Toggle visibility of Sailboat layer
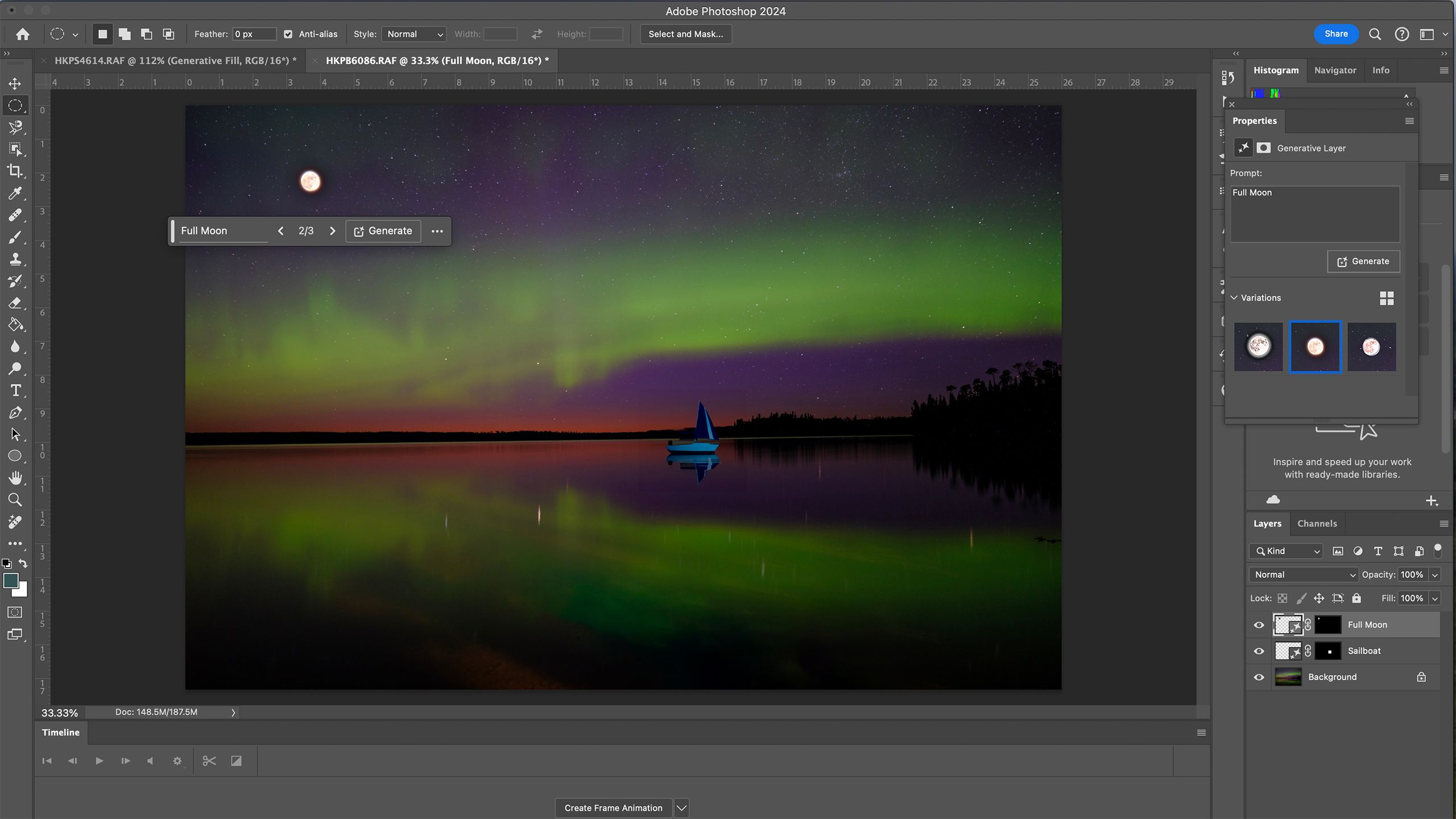The width and height of the screenshot is (1456, 819). (1260, 651)
